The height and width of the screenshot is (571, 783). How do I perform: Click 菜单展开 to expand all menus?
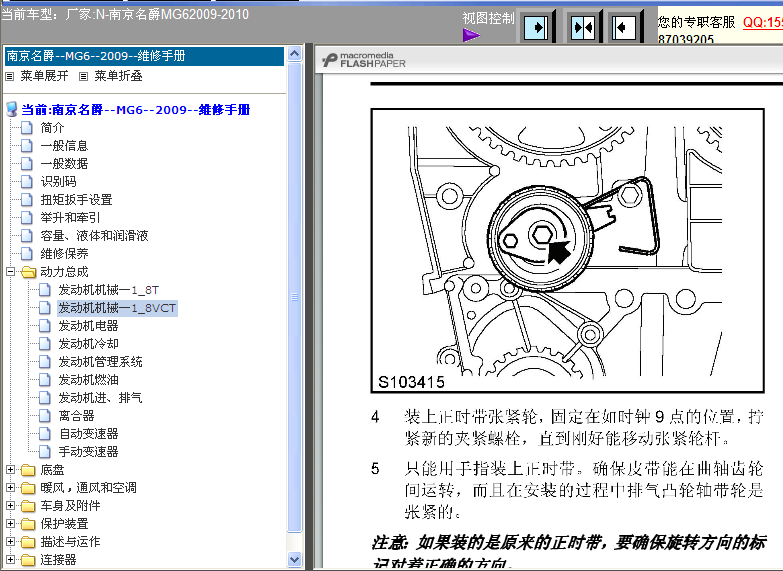click(43, 76)
